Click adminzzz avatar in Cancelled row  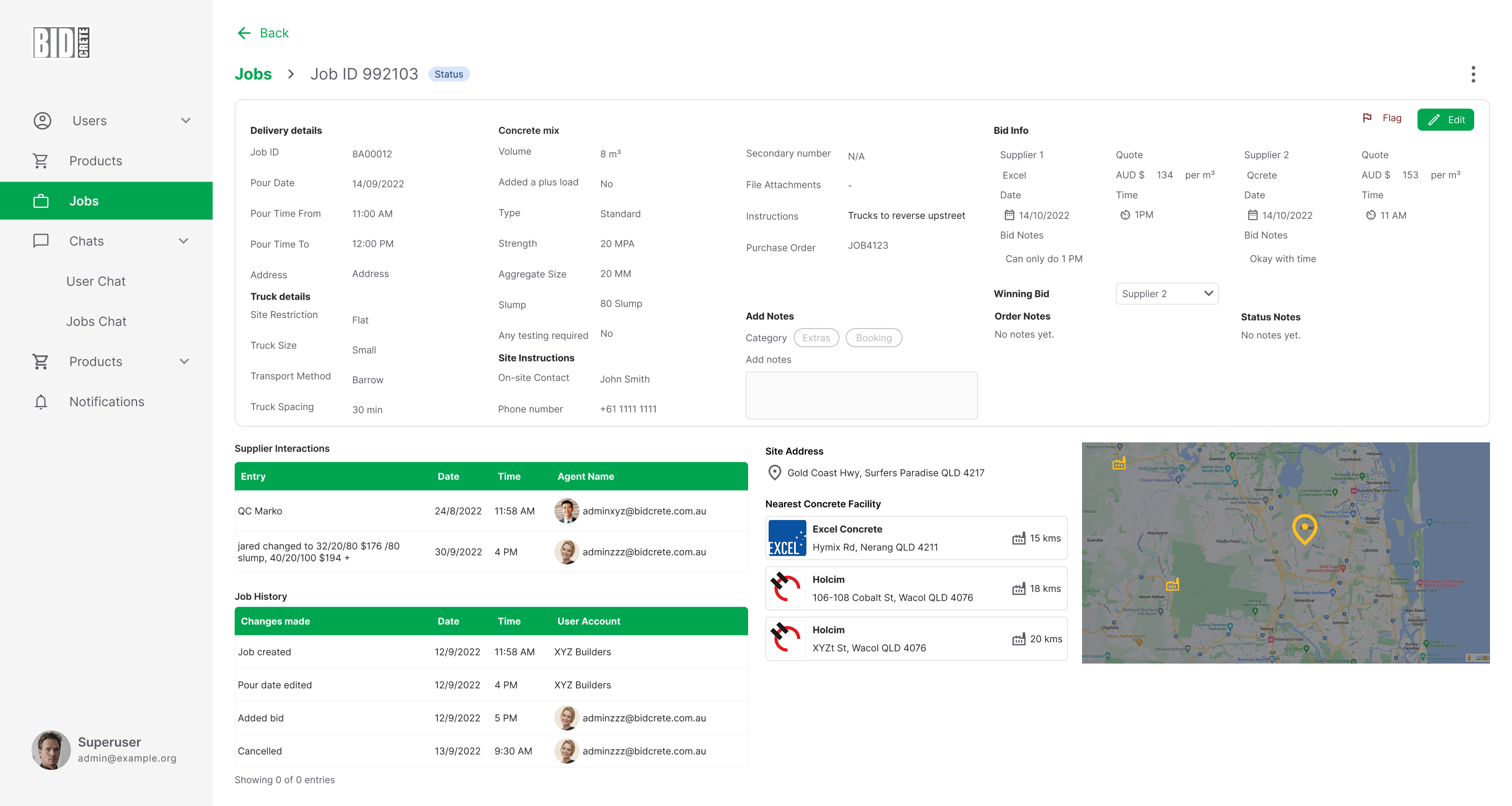pos(566,751)
